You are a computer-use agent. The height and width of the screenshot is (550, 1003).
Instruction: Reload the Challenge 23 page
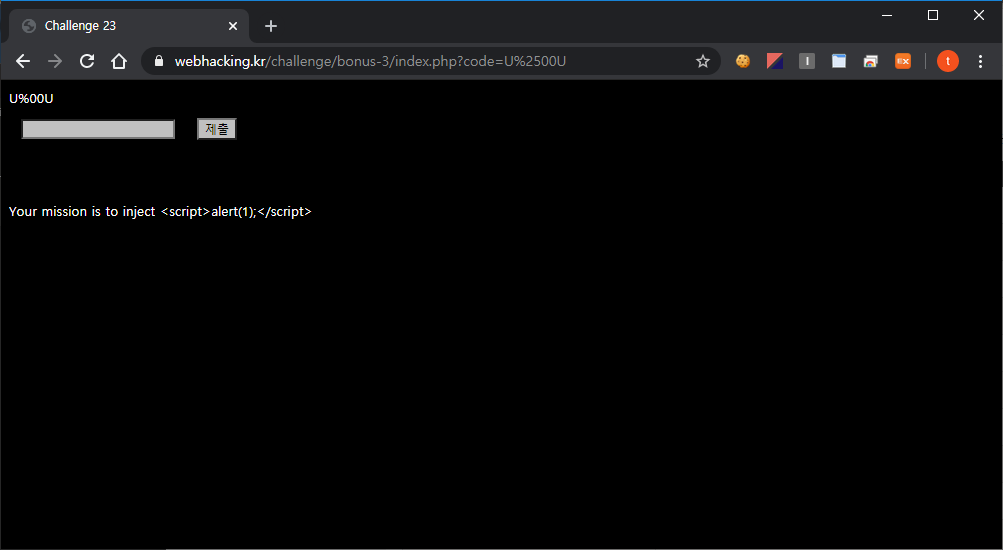tap(87, 61)
